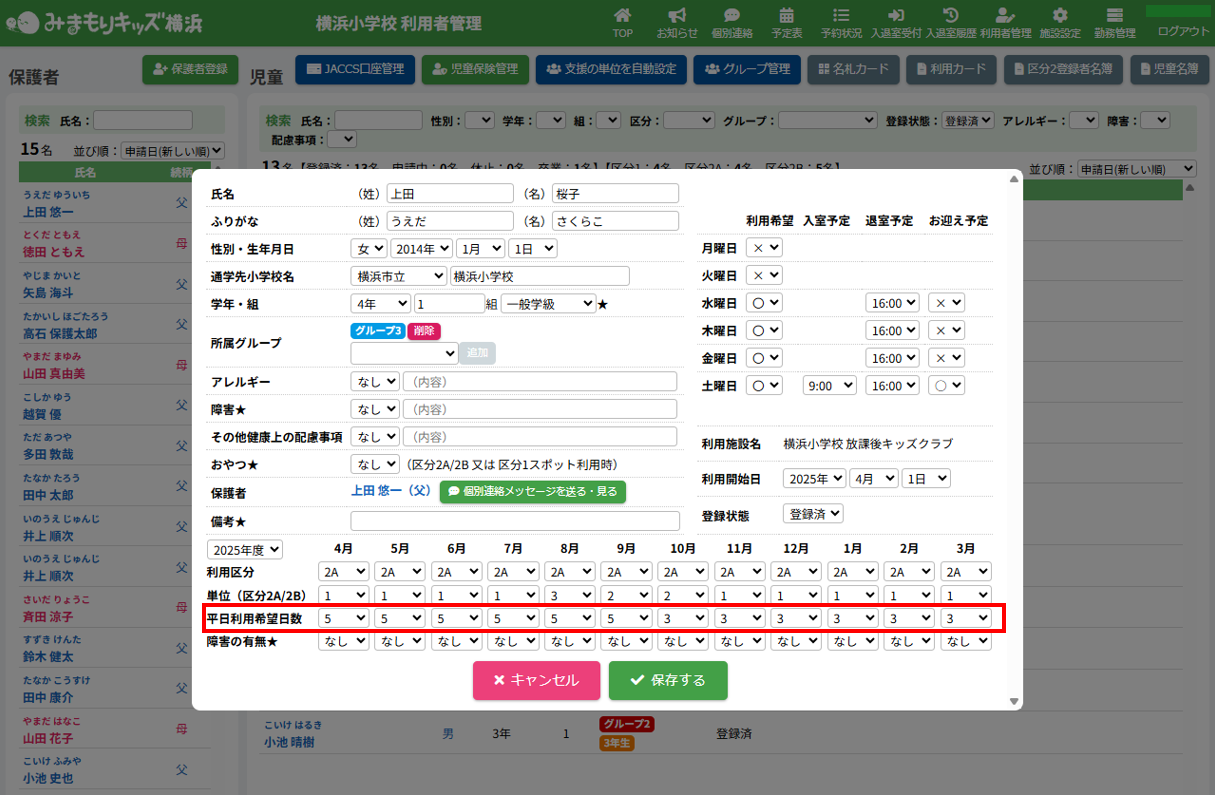Click the 備考 text input field

click(x=514, y=521)
